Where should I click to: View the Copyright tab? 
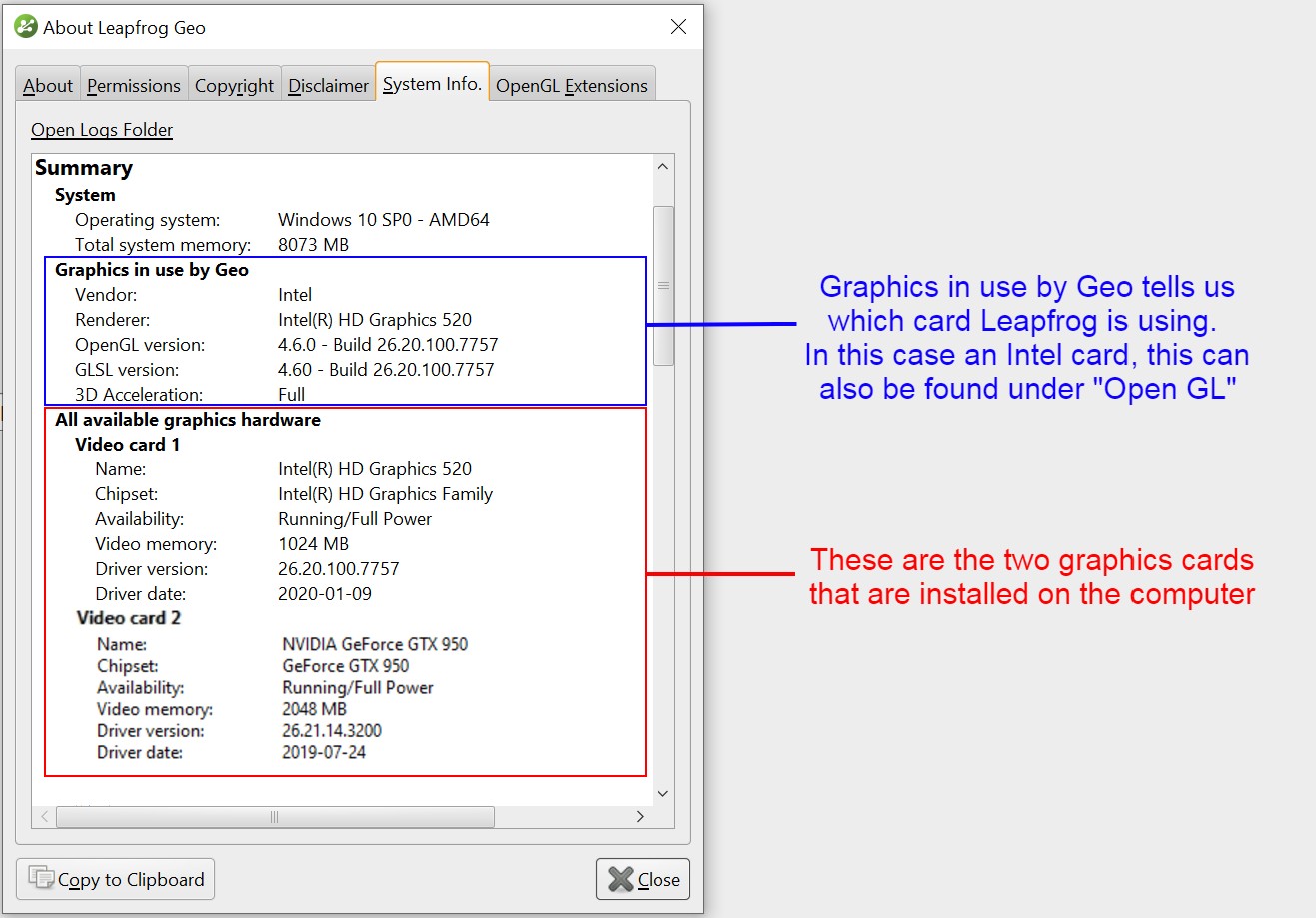point(234,85)
